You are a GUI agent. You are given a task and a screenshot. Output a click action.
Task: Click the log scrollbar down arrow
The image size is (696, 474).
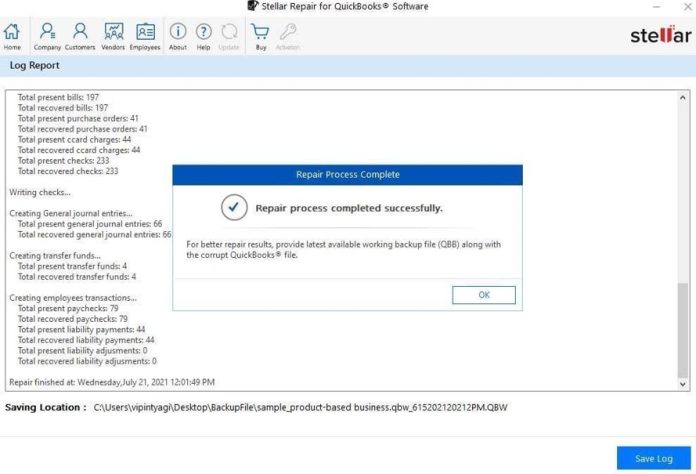(683, 384)
